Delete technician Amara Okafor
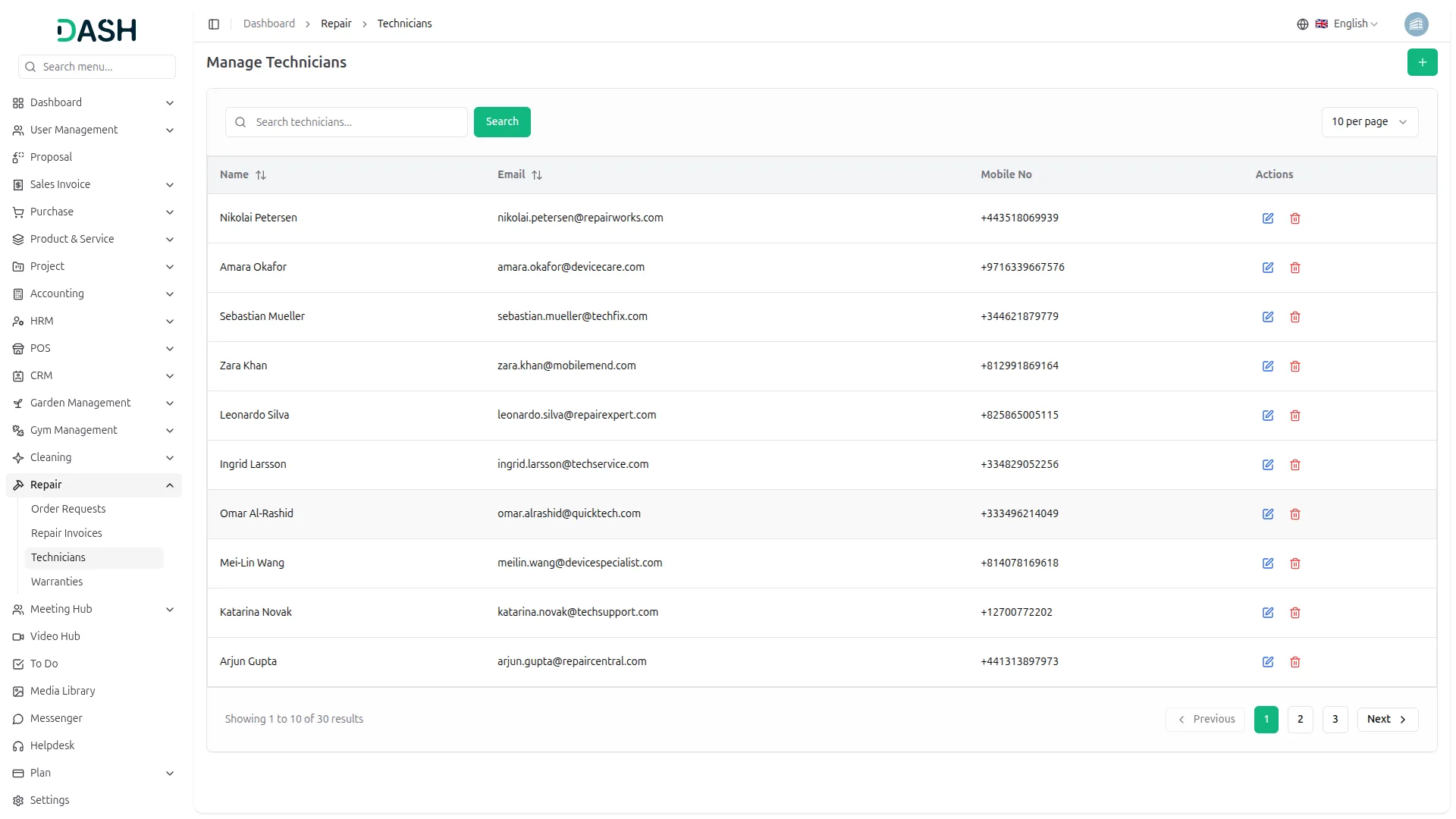 (1294, 268)
